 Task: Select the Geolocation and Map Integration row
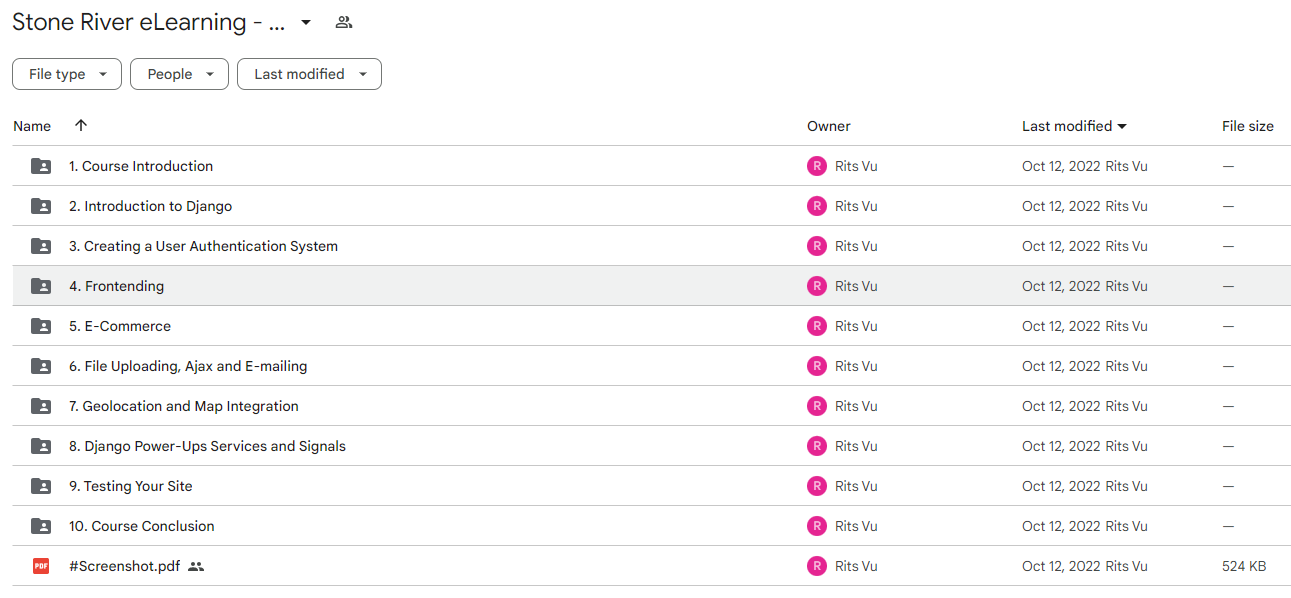coord(652,406)
